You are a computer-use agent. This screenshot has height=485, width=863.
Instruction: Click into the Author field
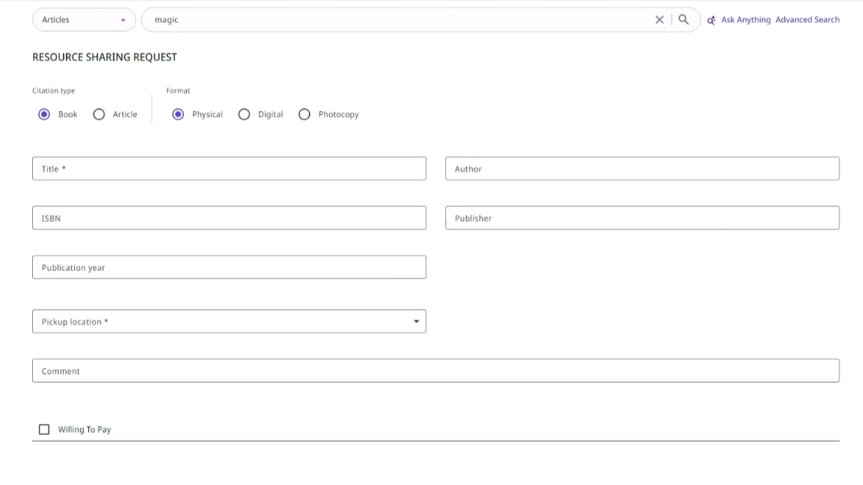pos(641,169)
